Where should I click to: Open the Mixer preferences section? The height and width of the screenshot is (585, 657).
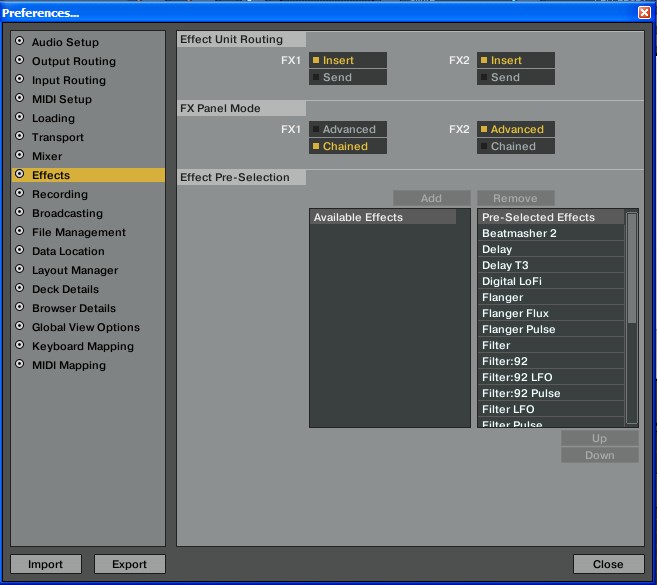pos(47,156)
